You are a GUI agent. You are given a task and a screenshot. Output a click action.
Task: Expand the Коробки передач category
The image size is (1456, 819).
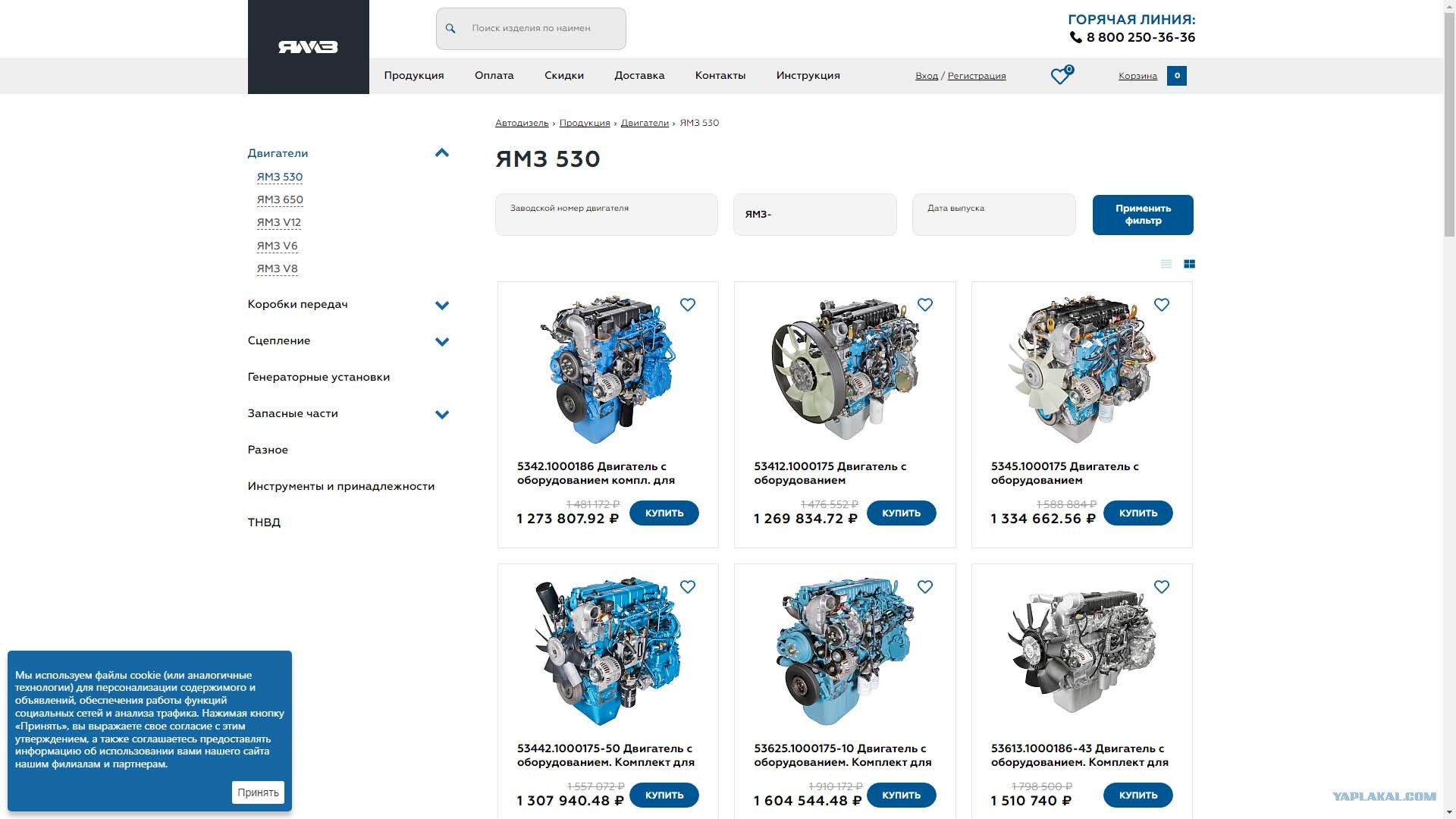(442, 306)
